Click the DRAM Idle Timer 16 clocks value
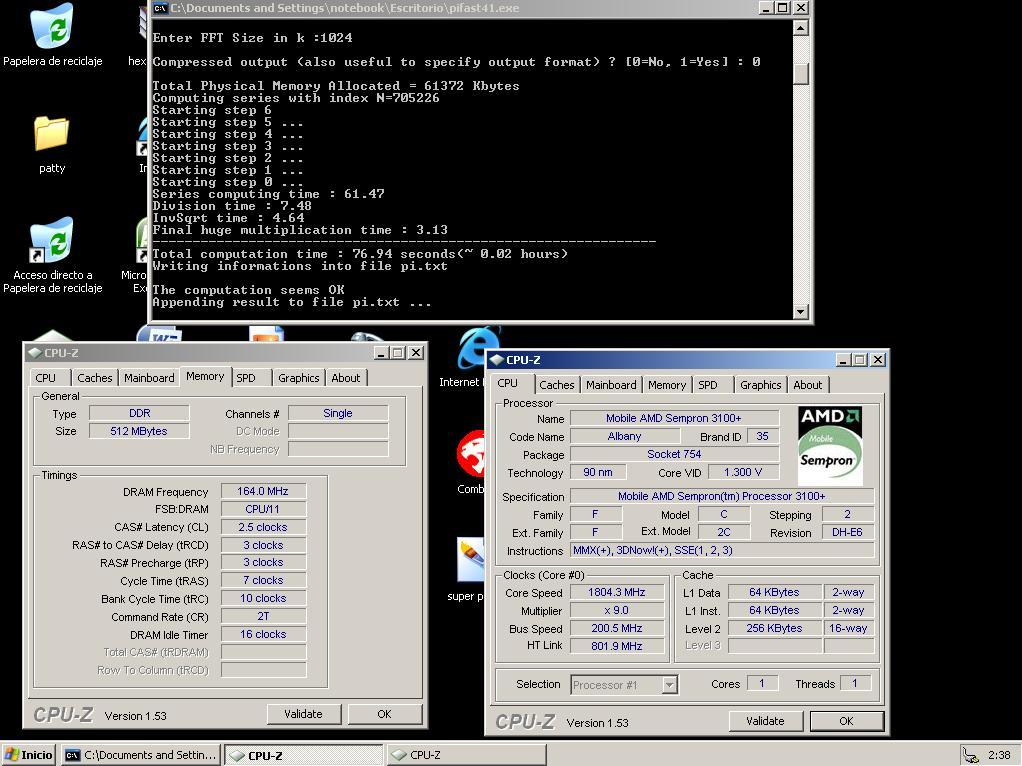The image size is (1022, 766). pos(263,634)
